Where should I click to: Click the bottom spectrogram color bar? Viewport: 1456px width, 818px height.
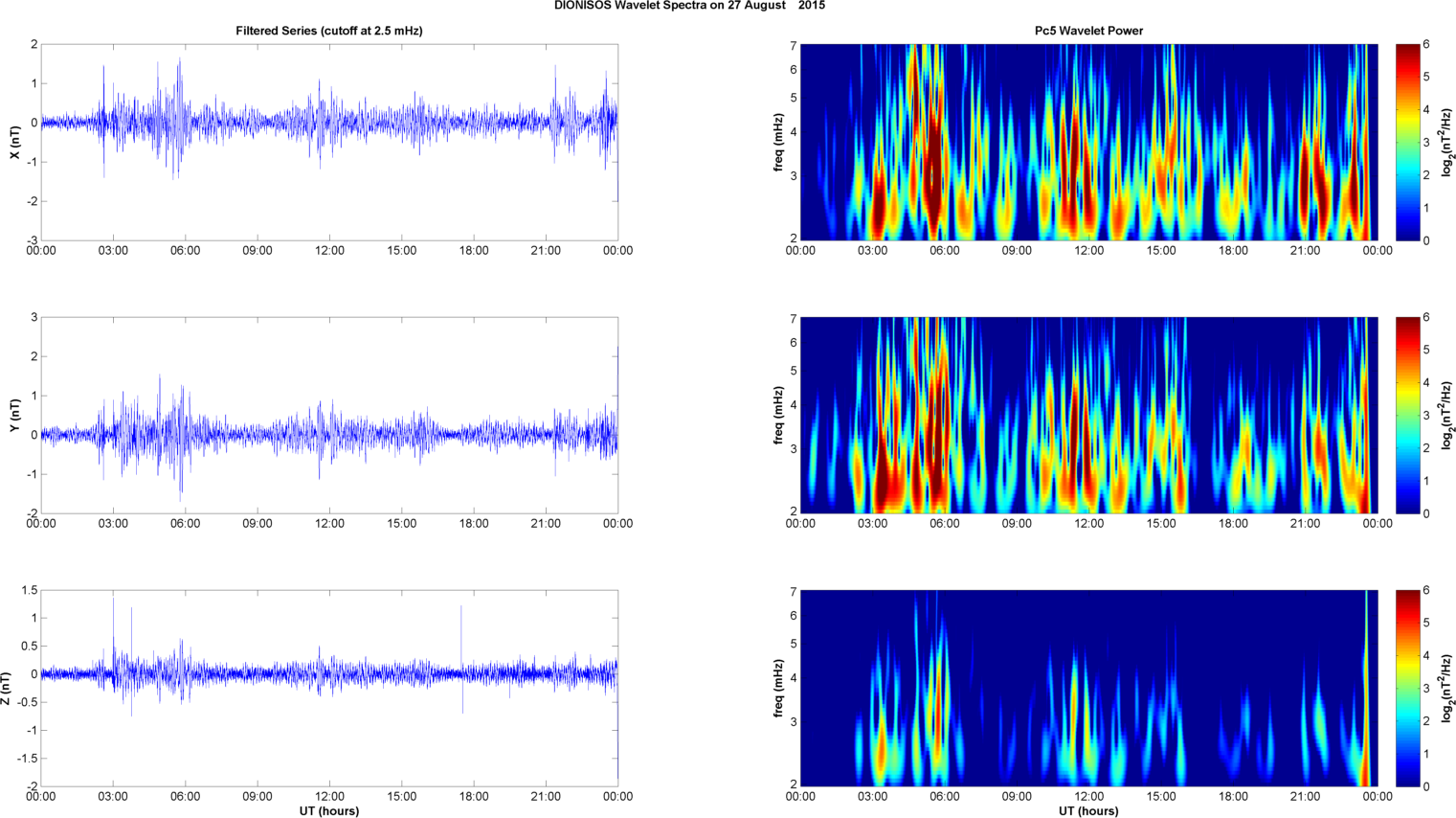tap(1408, 688)
